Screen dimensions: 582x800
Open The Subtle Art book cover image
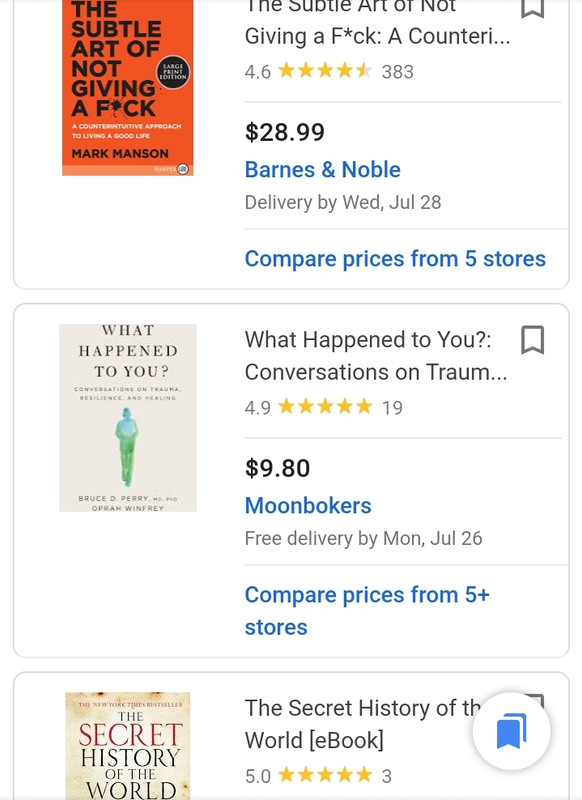pos(128,88)
